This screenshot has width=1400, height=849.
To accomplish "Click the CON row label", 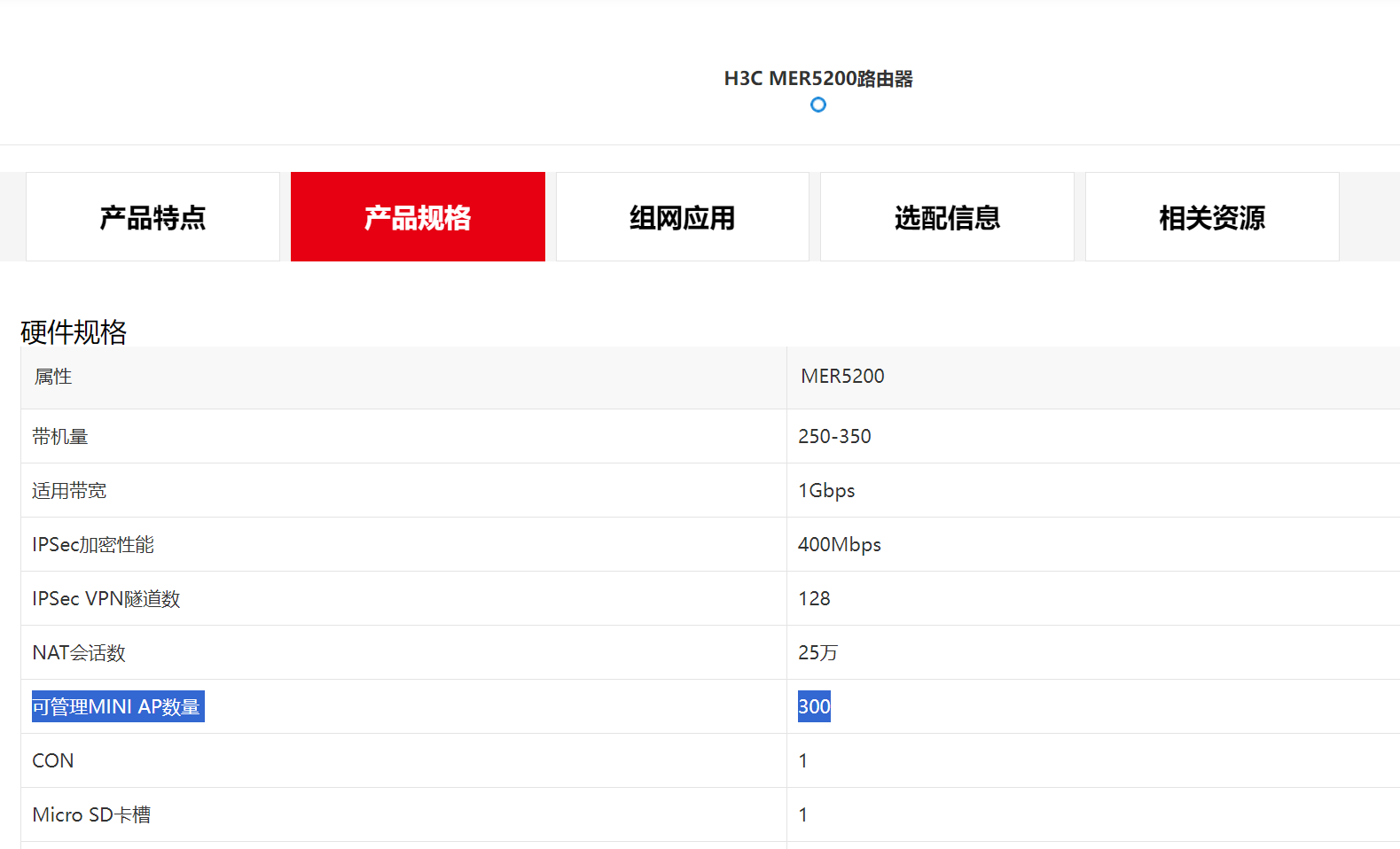I will [53, 761].
